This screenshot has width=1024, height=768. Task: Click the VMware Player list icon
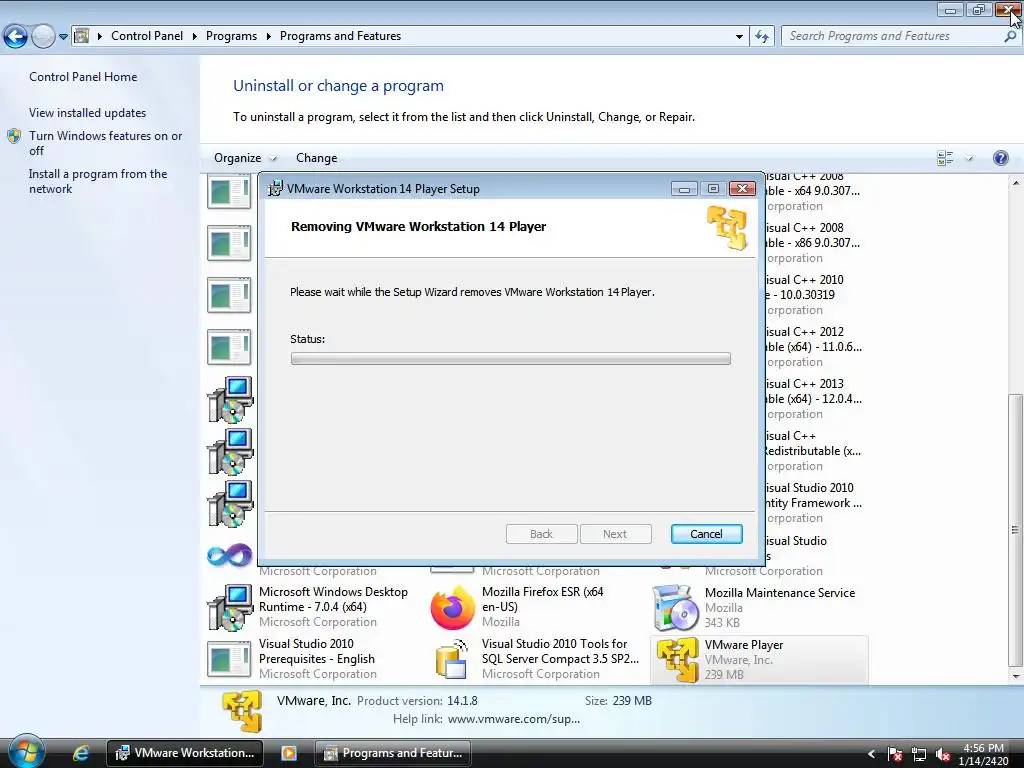point(677,660)
